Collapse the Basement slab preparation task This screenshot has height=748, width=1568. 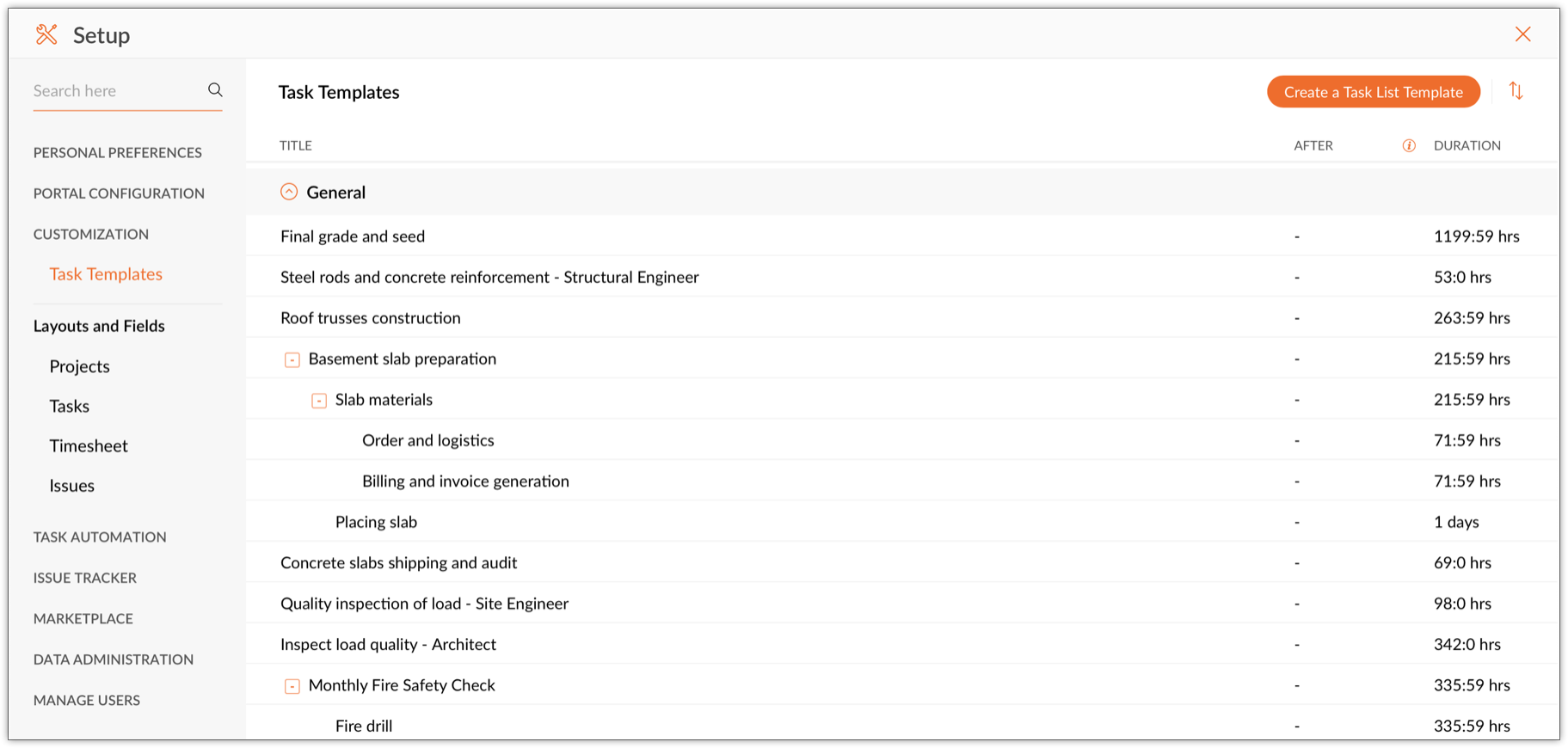[x=292, y=359]
